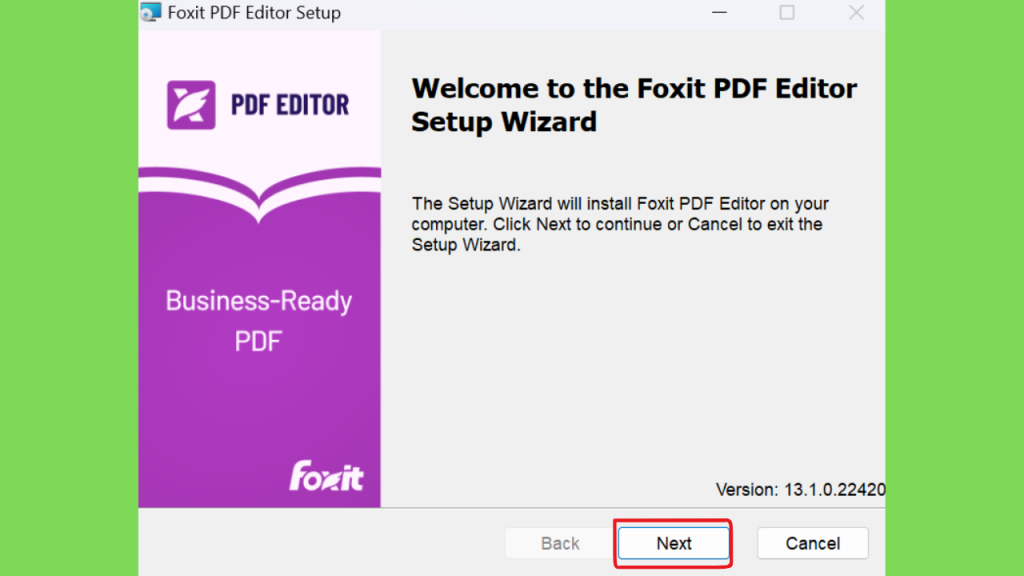Viewport: 1024px width, 576px height.
Task: Cancel the Foxit PDF Editor installation
Action: (x=812, y=543)
